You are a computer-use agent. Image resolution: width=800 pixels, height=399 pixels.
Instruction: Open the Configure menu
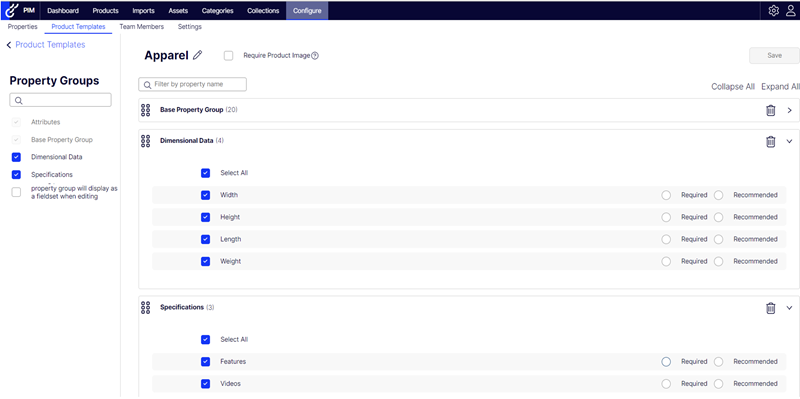307,11
